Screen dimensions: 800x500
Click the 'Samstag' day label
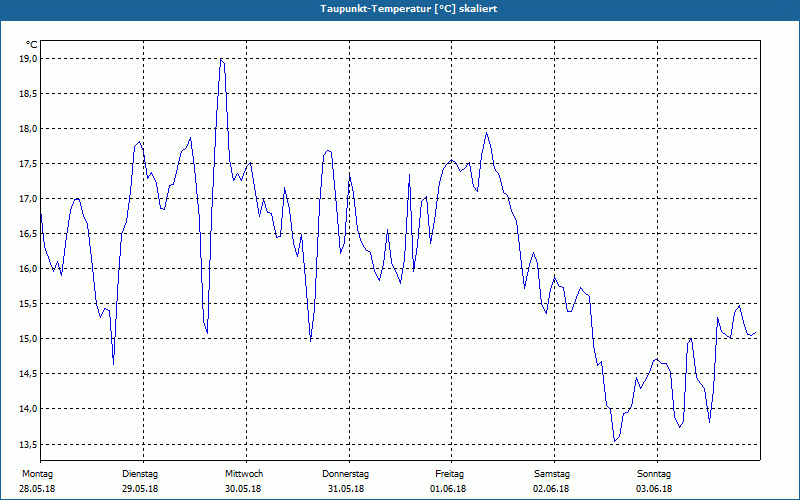click(552, 474)
